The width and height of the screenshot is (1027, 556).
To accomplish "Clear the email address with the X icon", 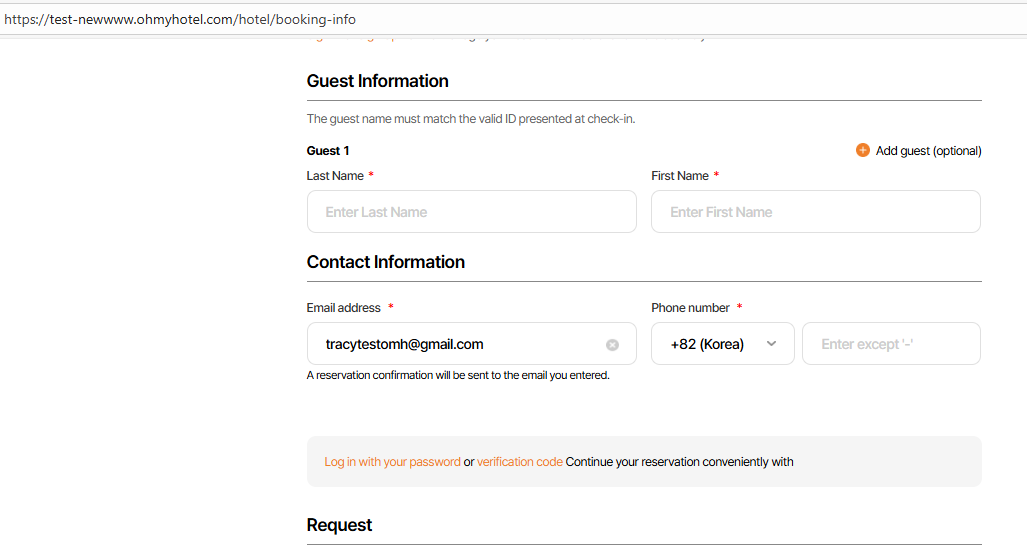I will click(x=612, y=345).
